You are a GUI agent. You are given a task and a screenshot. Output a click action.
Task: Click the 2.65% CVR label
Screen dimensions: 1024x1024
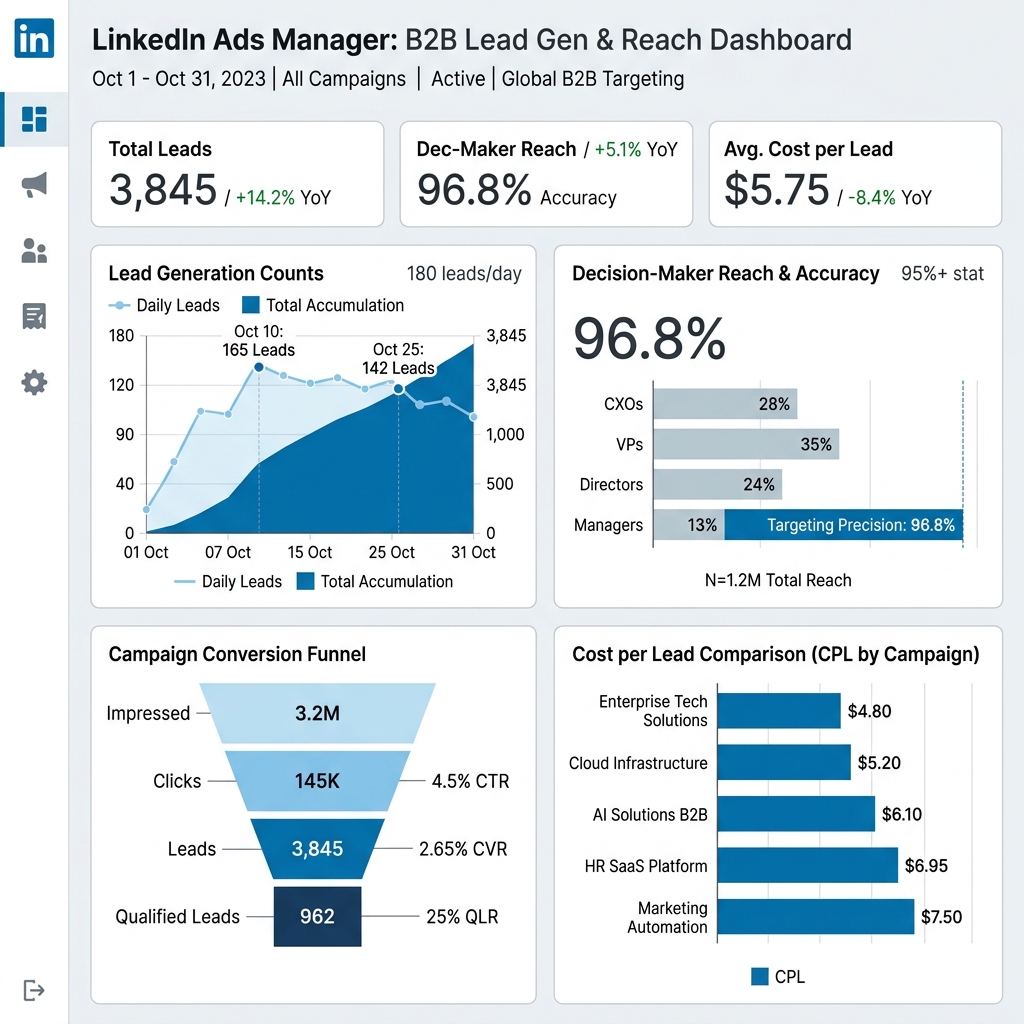[x=463, y=849]
